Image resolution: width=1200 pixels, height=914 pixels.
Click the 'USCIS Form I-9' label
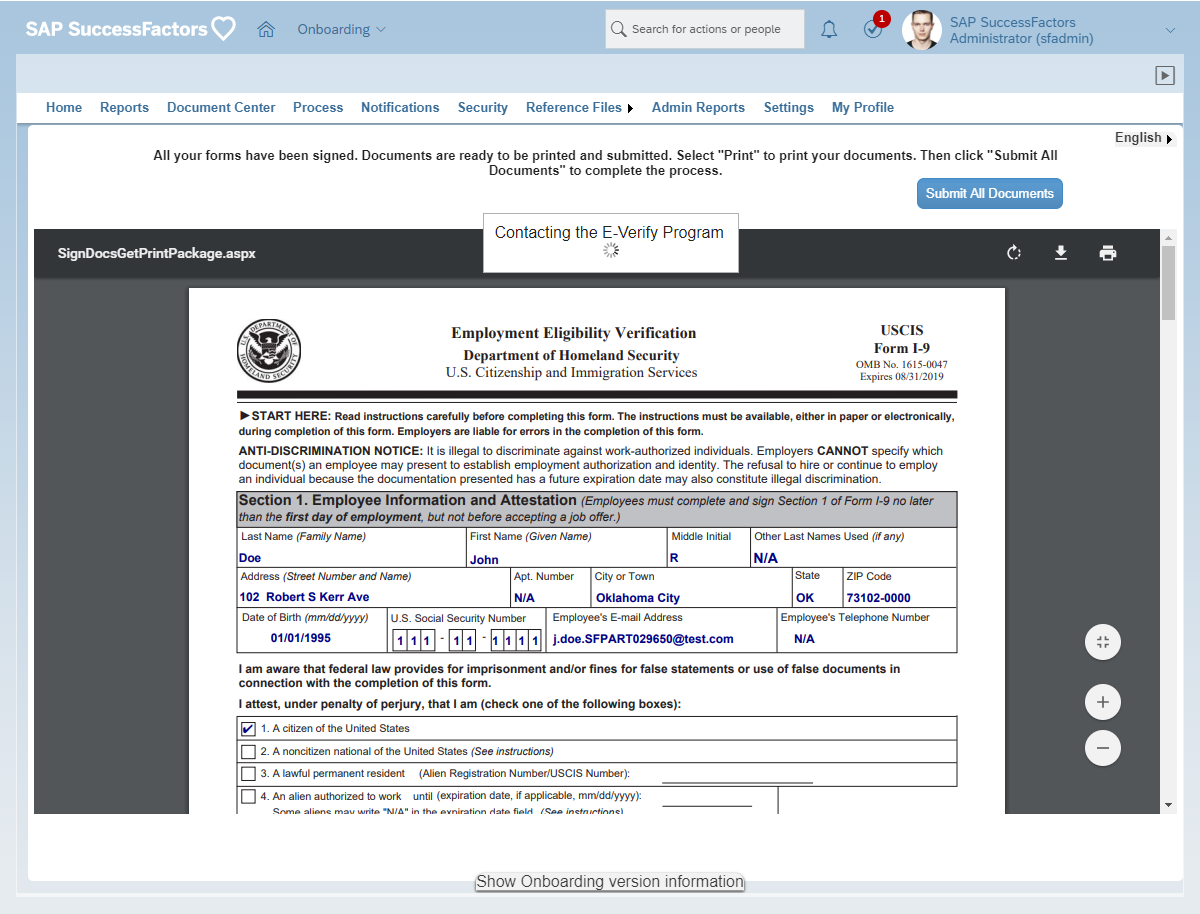(x=902, y=339)
